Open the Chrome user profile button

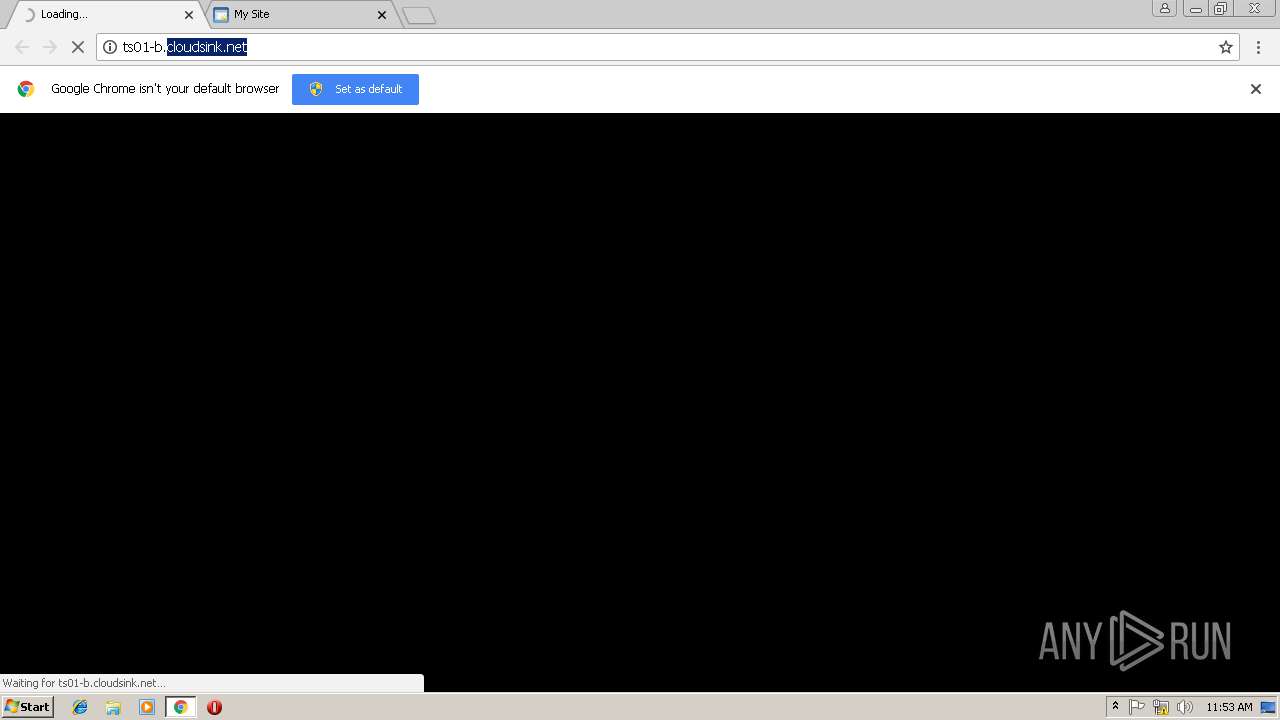click(1165, 8)
